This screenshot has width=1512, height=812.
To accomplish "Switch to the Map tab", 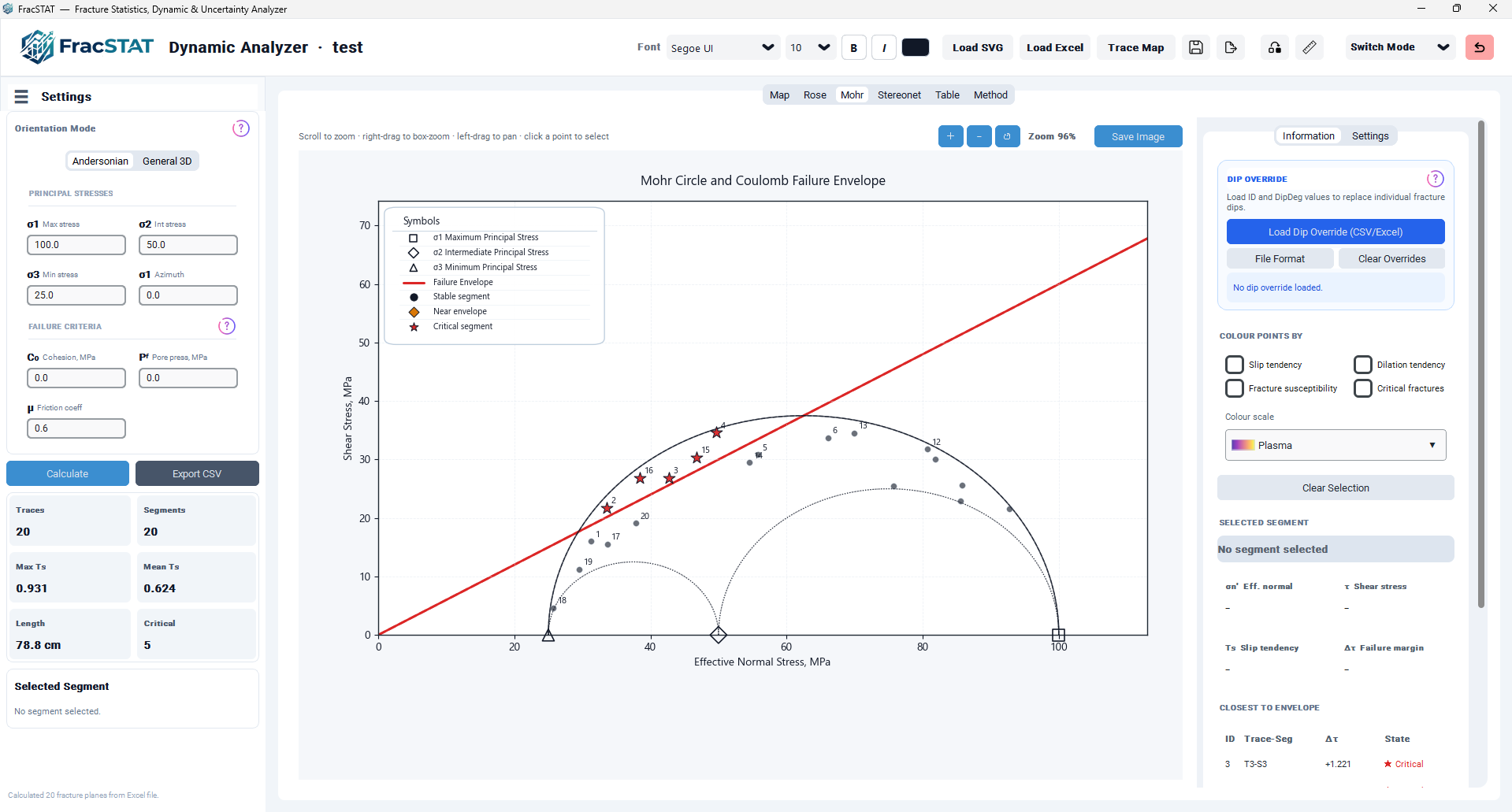I will coord(779,95).
